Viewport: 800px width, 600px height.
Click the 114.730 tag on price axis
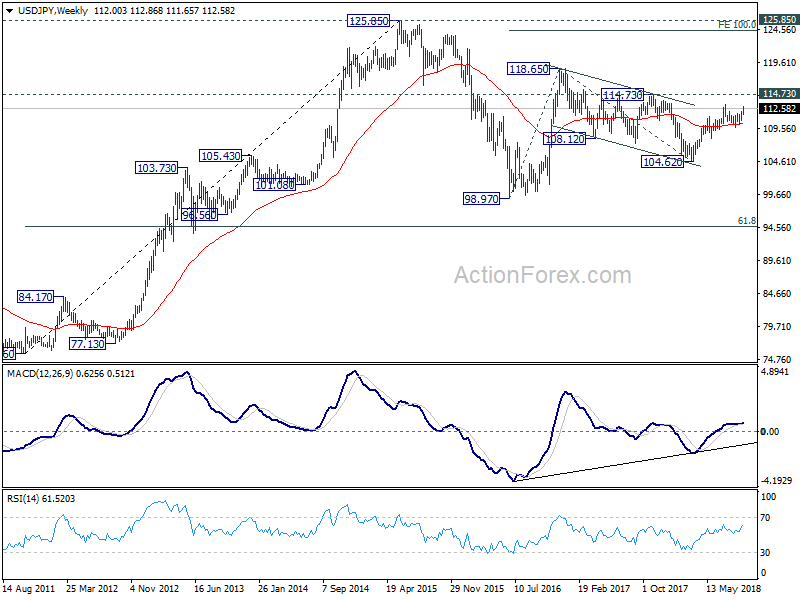pos(778,93)
